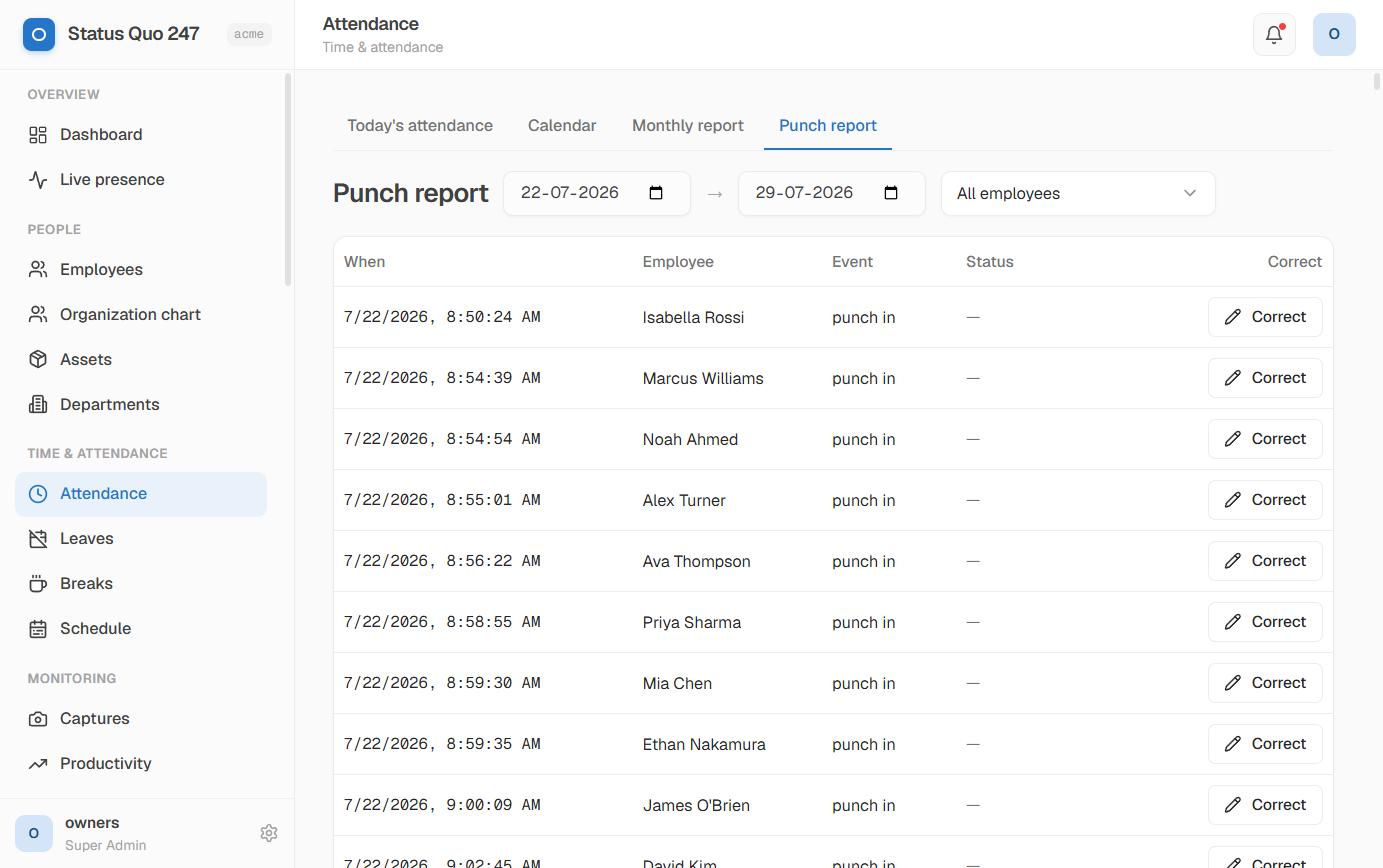Open the Monthly report tab
The image size is (1383, 868).
(x=688, y=126)
